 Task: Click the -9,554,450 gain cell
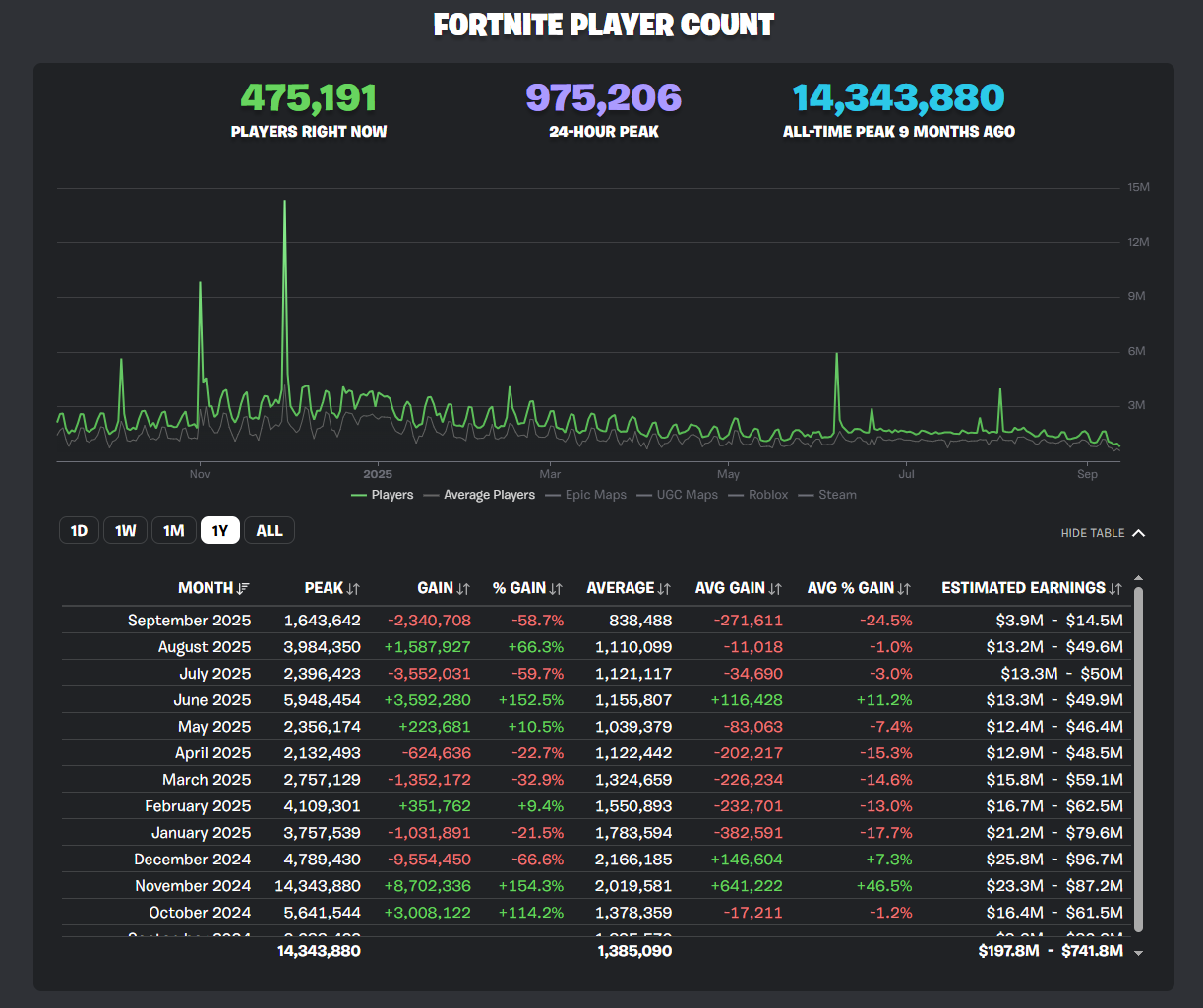[430, 860]
